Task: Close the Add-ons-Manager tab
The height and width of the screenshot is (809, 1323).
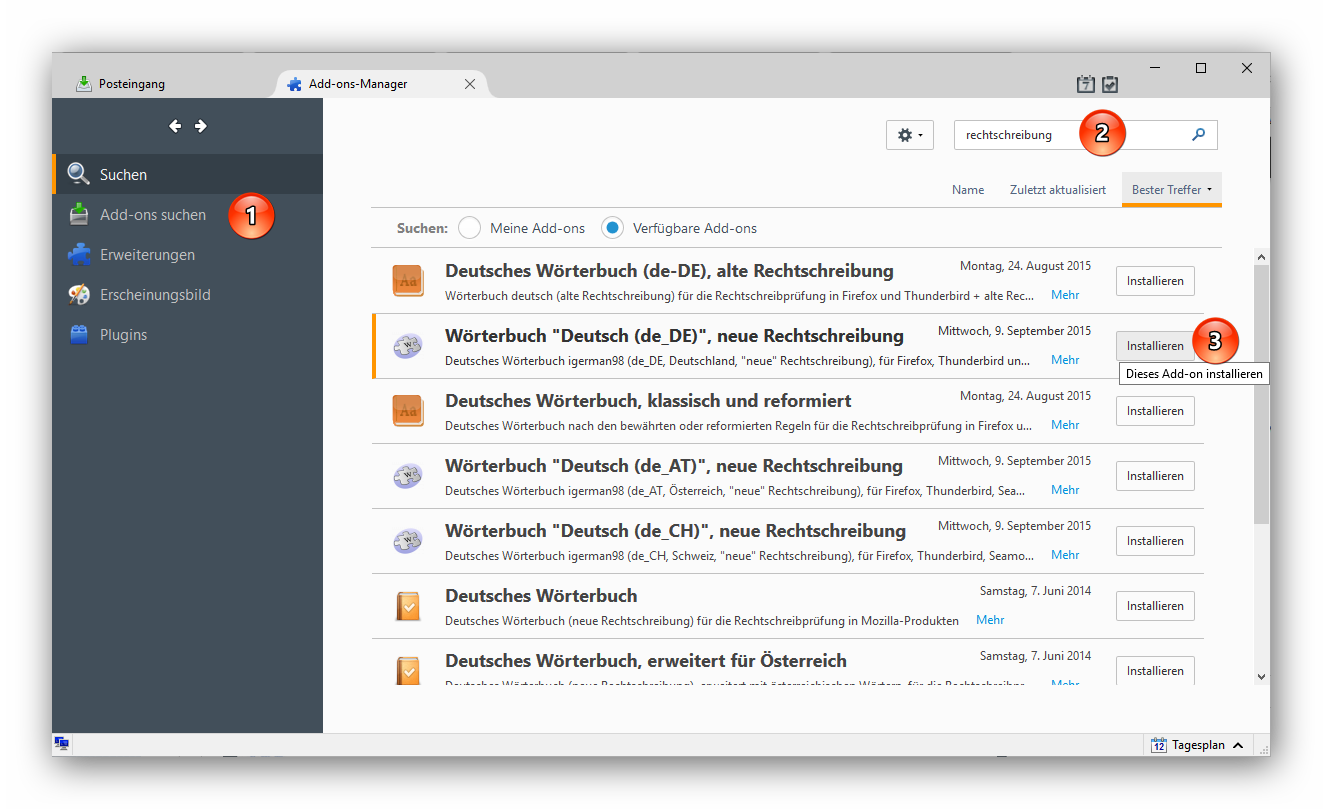Action: coord(470,84)
